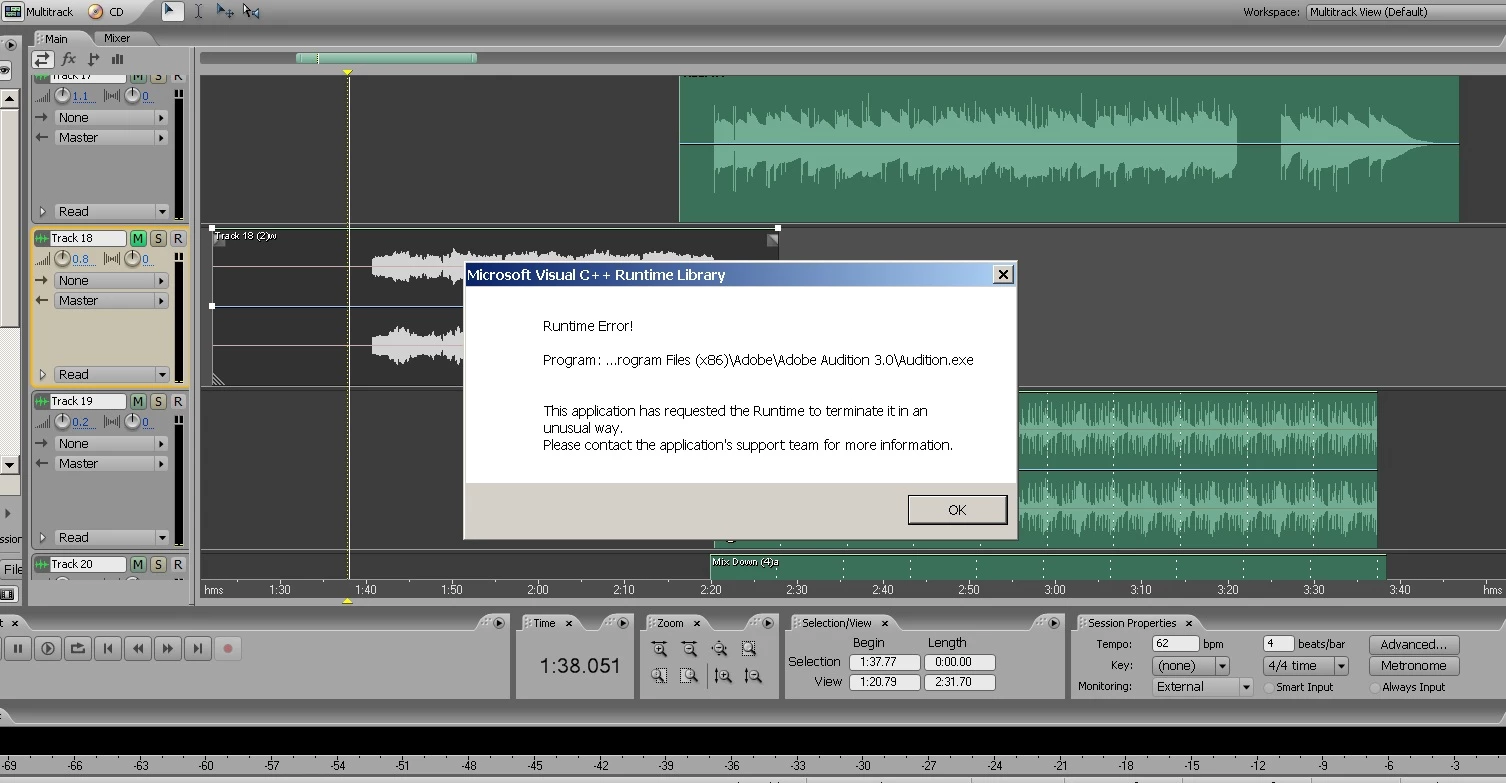
Task: Open Advanced session properties
Action: click(x=1413, y=645)
